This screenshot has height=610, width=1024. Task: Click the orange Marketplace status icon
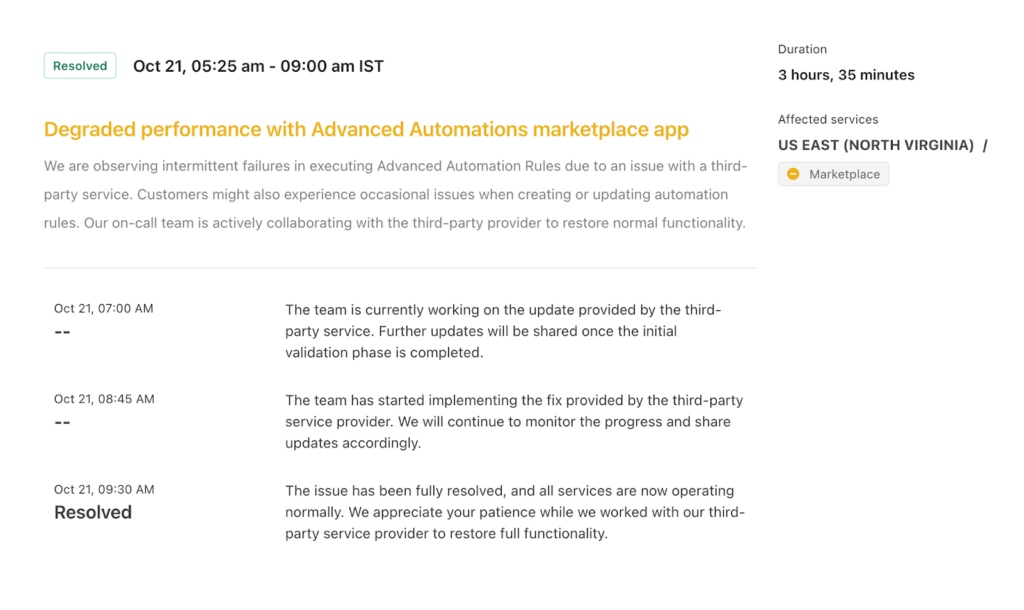[x=793, y=174]
